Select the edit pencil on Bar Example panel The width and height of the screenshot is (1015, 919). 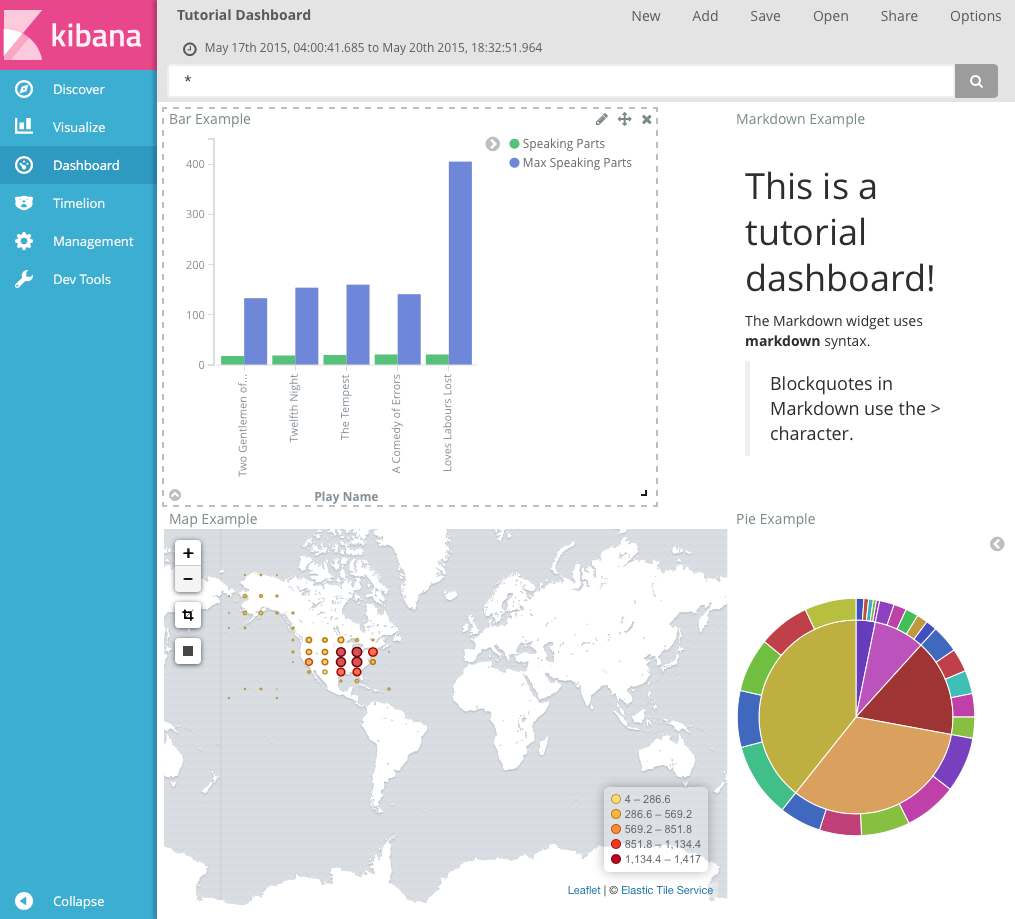pos(601,118)
